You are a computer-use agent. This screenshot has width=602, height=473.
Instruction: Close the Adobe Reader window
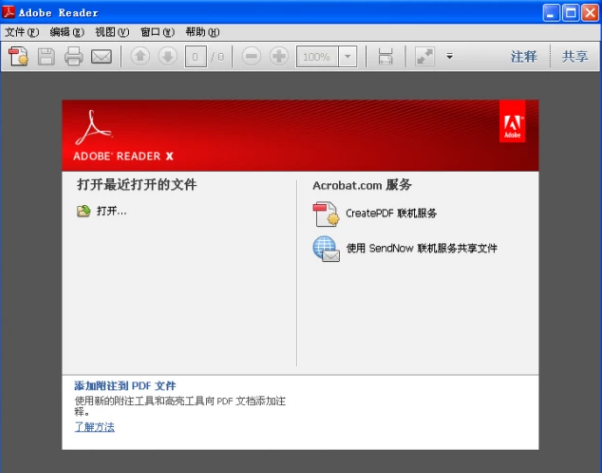[x=590, y=13]
